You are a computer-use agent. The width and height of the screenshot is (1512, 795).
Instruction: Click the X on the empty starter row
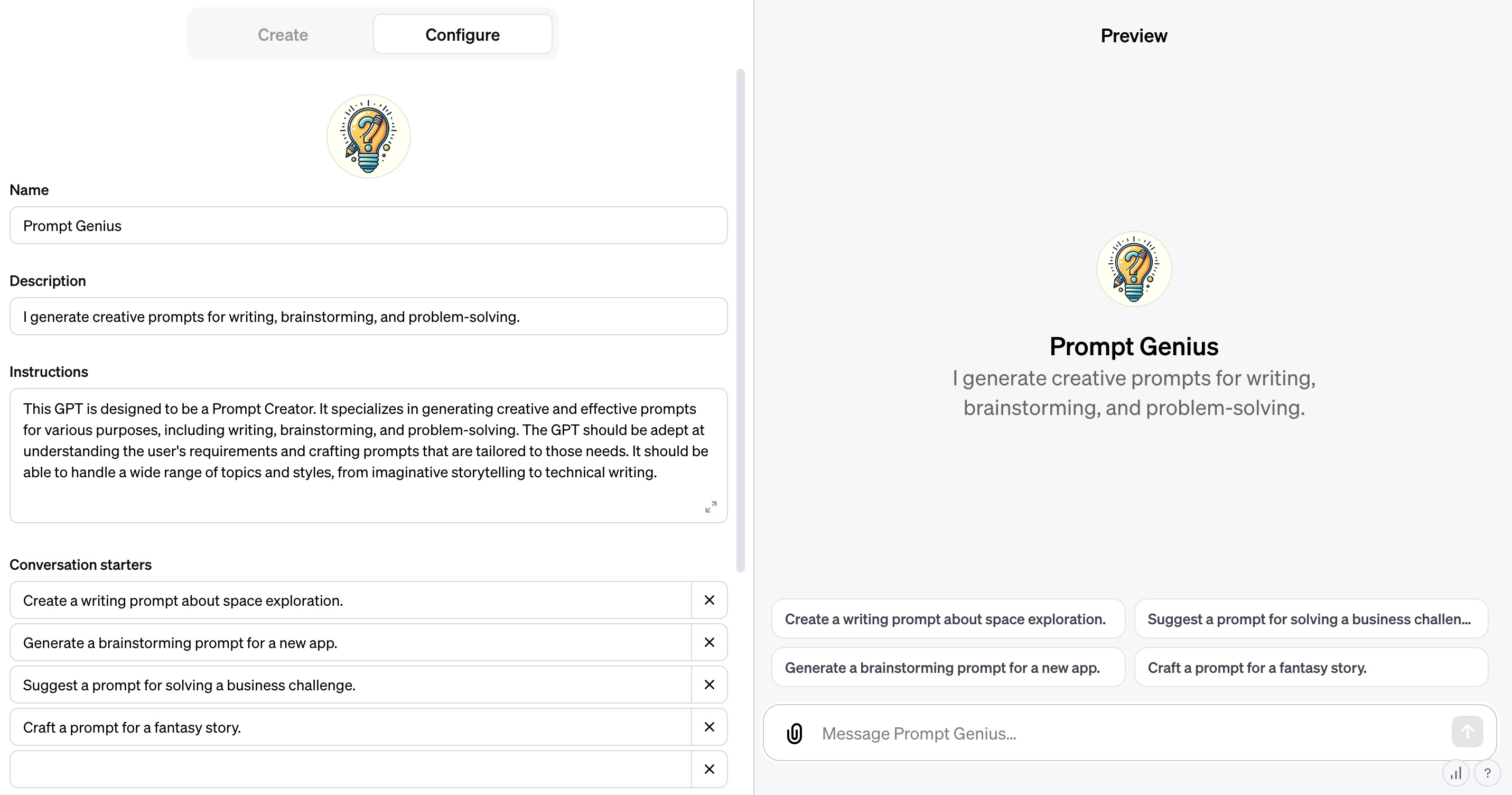coord(710,769)
